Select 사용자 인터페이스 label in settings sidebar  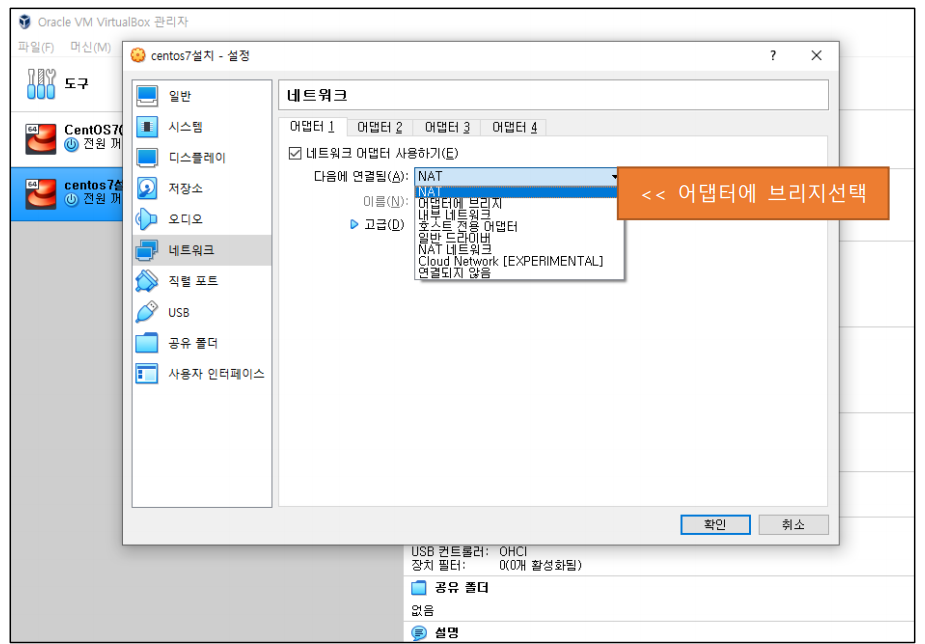(x=217, y=373)
